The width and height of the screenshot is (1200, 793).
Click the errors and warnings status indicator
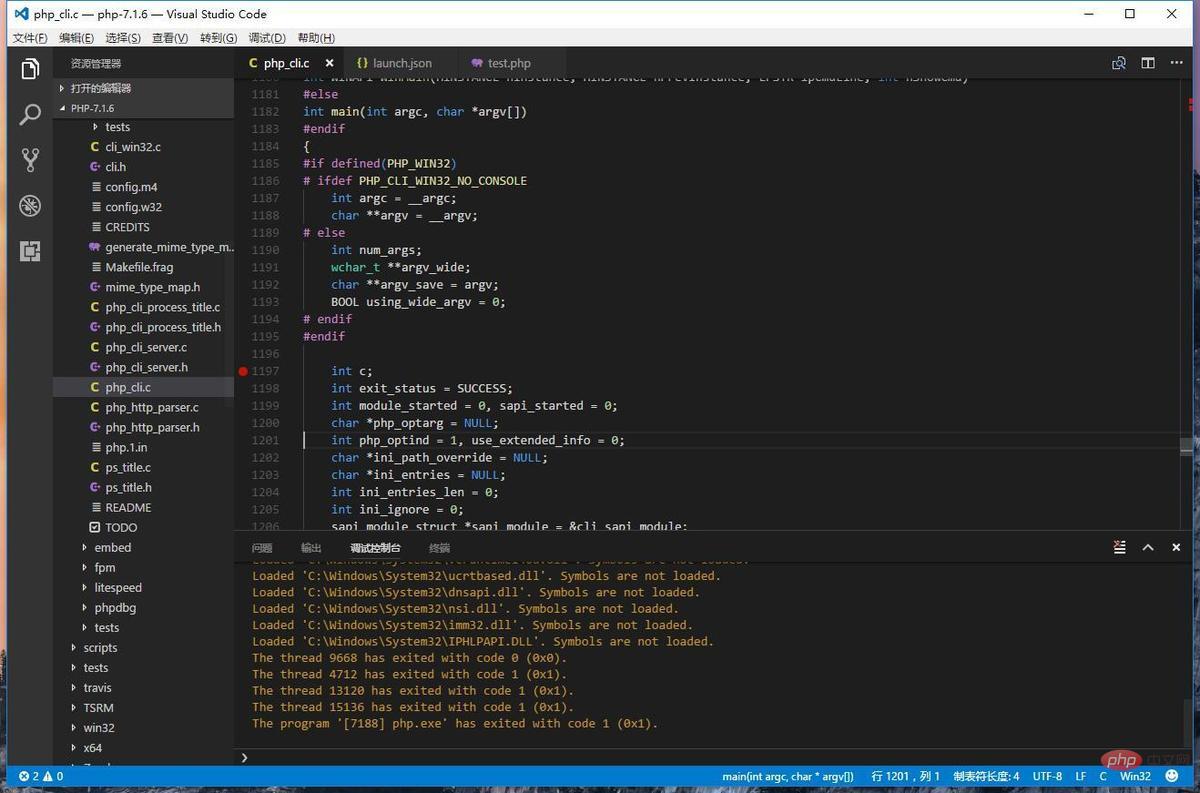(x=40, y=776)
